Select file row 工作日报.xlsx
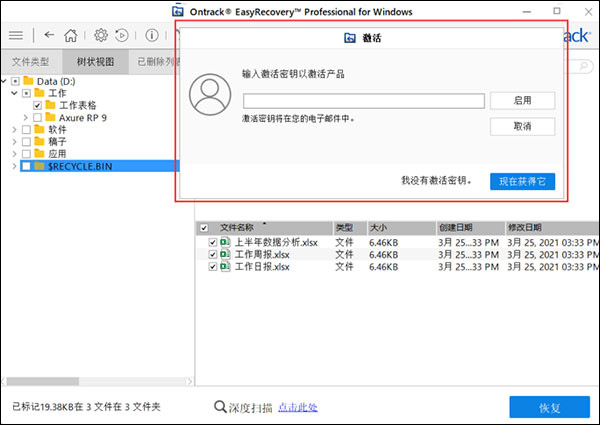The height and width of the screenshot is (425, 600). [398, 267]
